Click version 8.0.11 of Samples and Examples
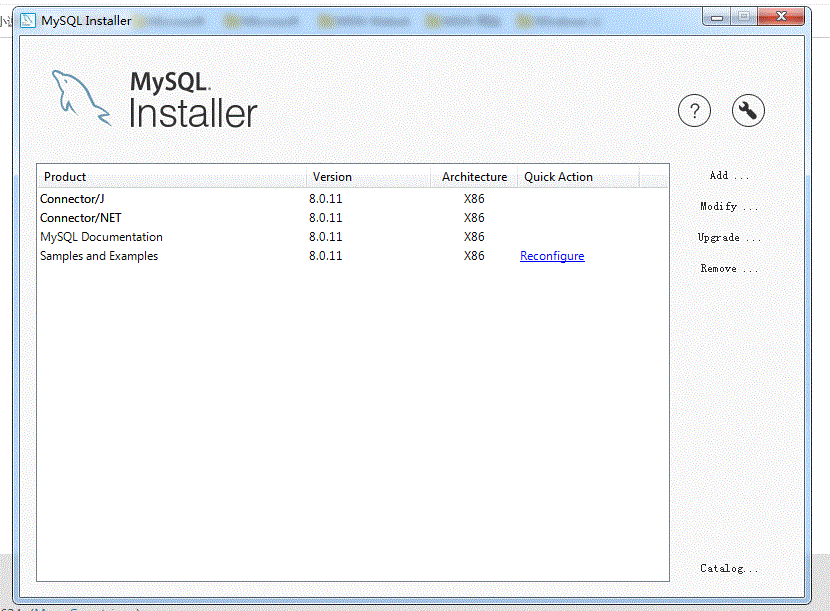Screen dimensions: 830x611 coord(326,256)
